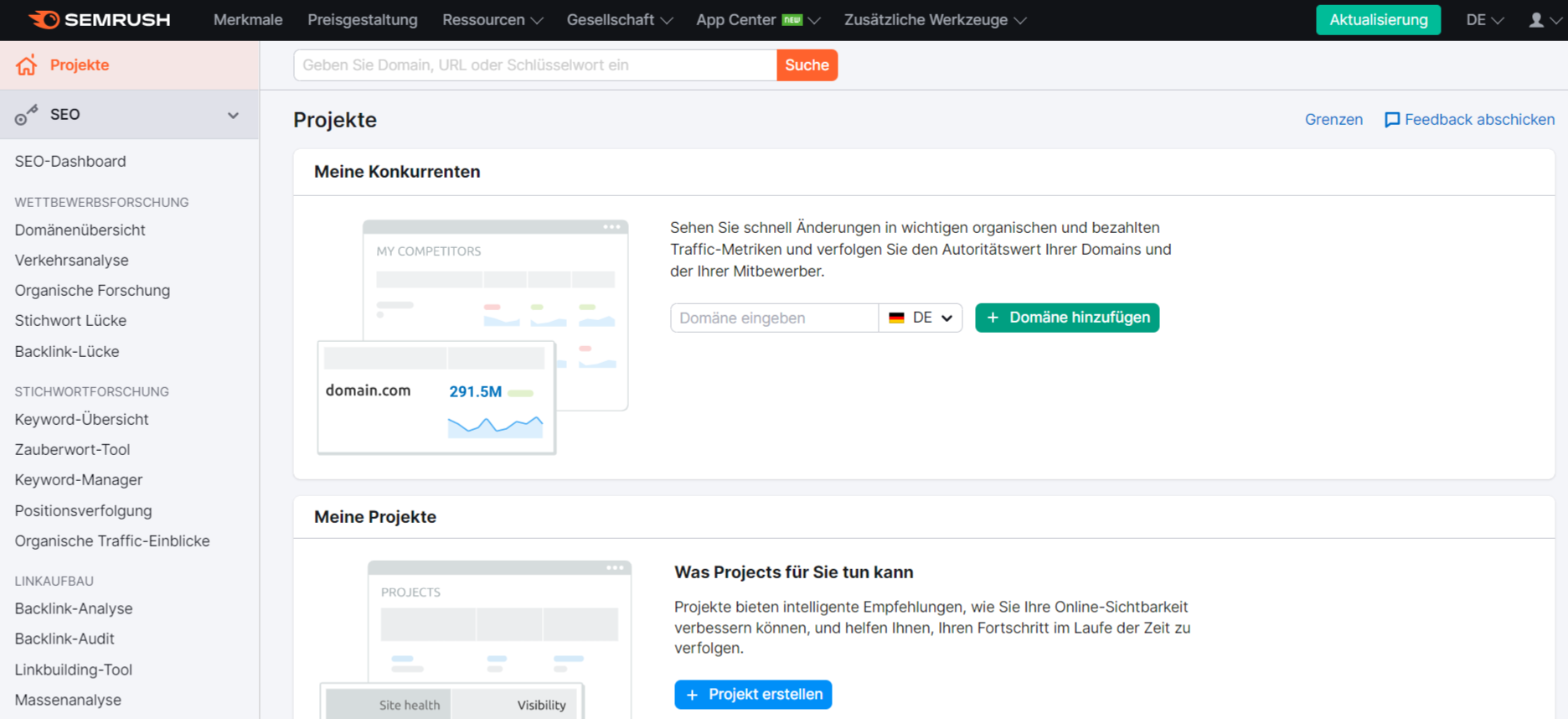Select Stichwort Lücke
This screenshot has width=1568, height=719.
pos(70,321)
